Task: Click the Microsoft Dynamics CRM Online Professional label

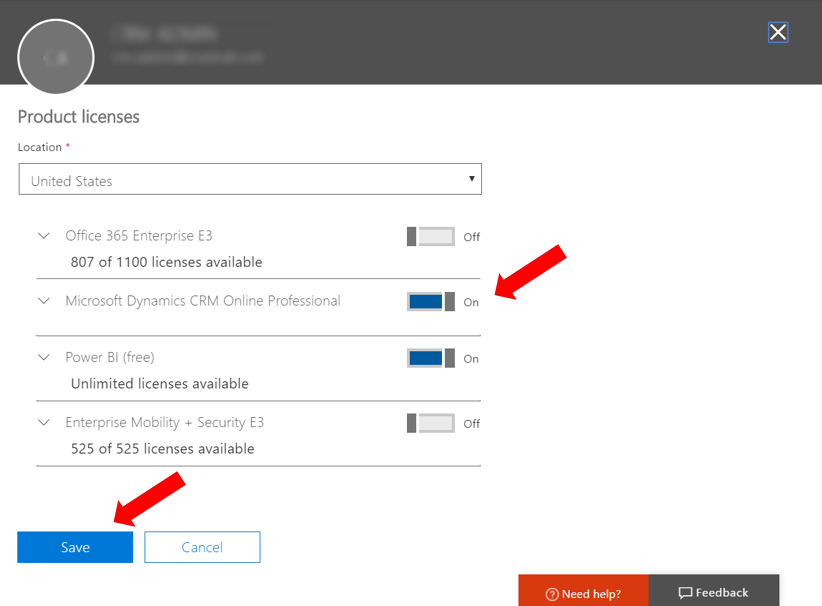Action: 203,300
